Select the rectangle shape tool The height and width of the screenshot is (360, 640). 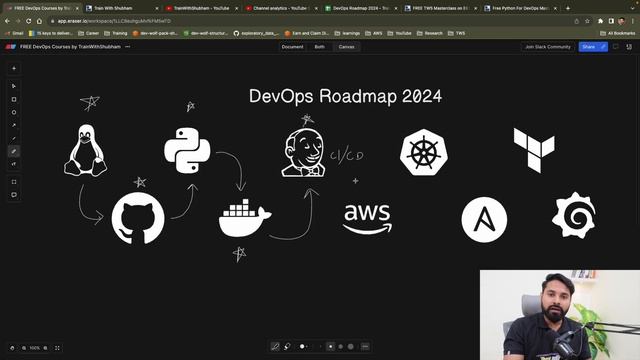point(14,99)
